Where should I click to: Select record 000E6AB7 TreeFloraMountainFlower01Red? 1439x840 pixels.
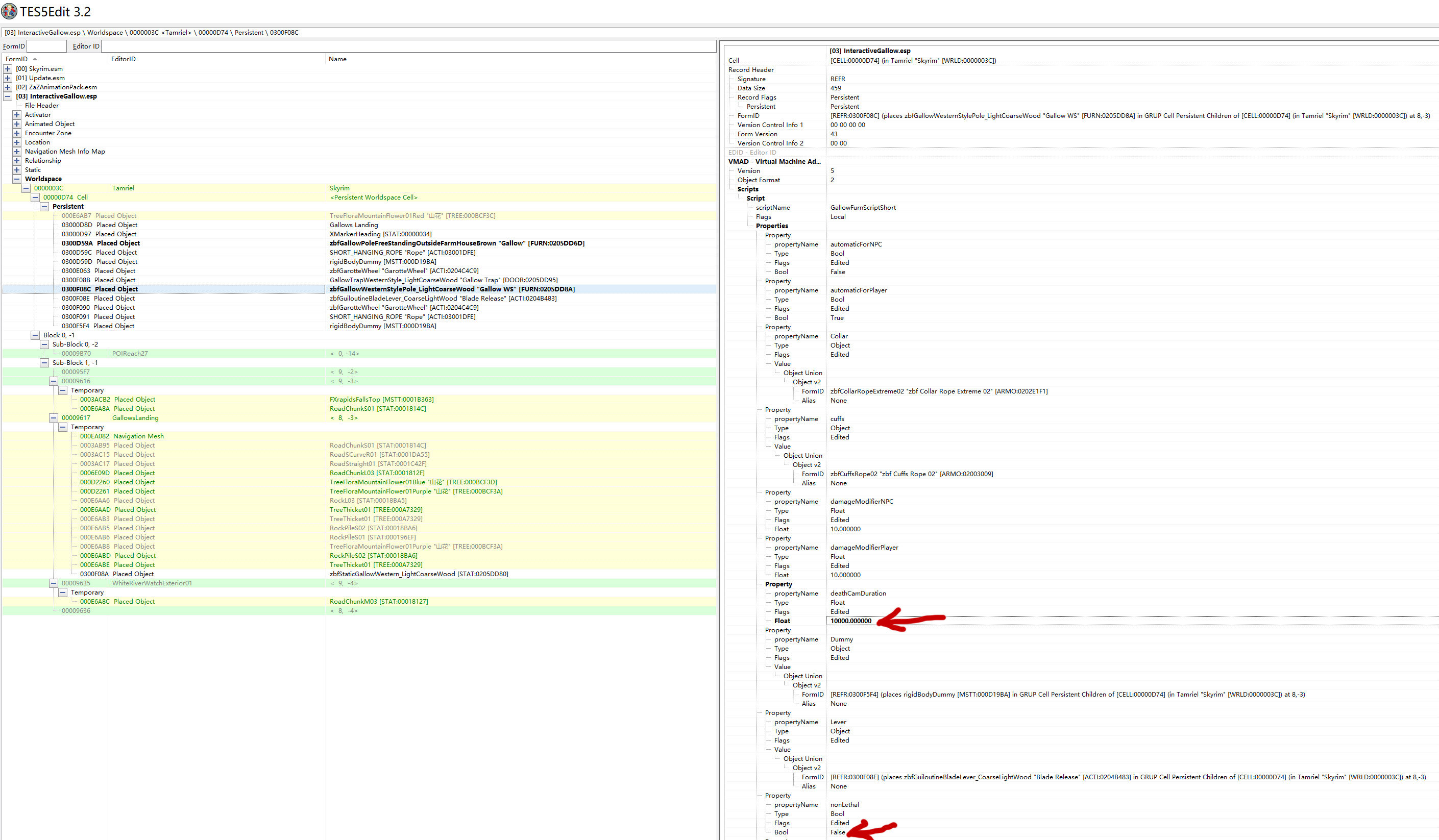pos(359,216)
